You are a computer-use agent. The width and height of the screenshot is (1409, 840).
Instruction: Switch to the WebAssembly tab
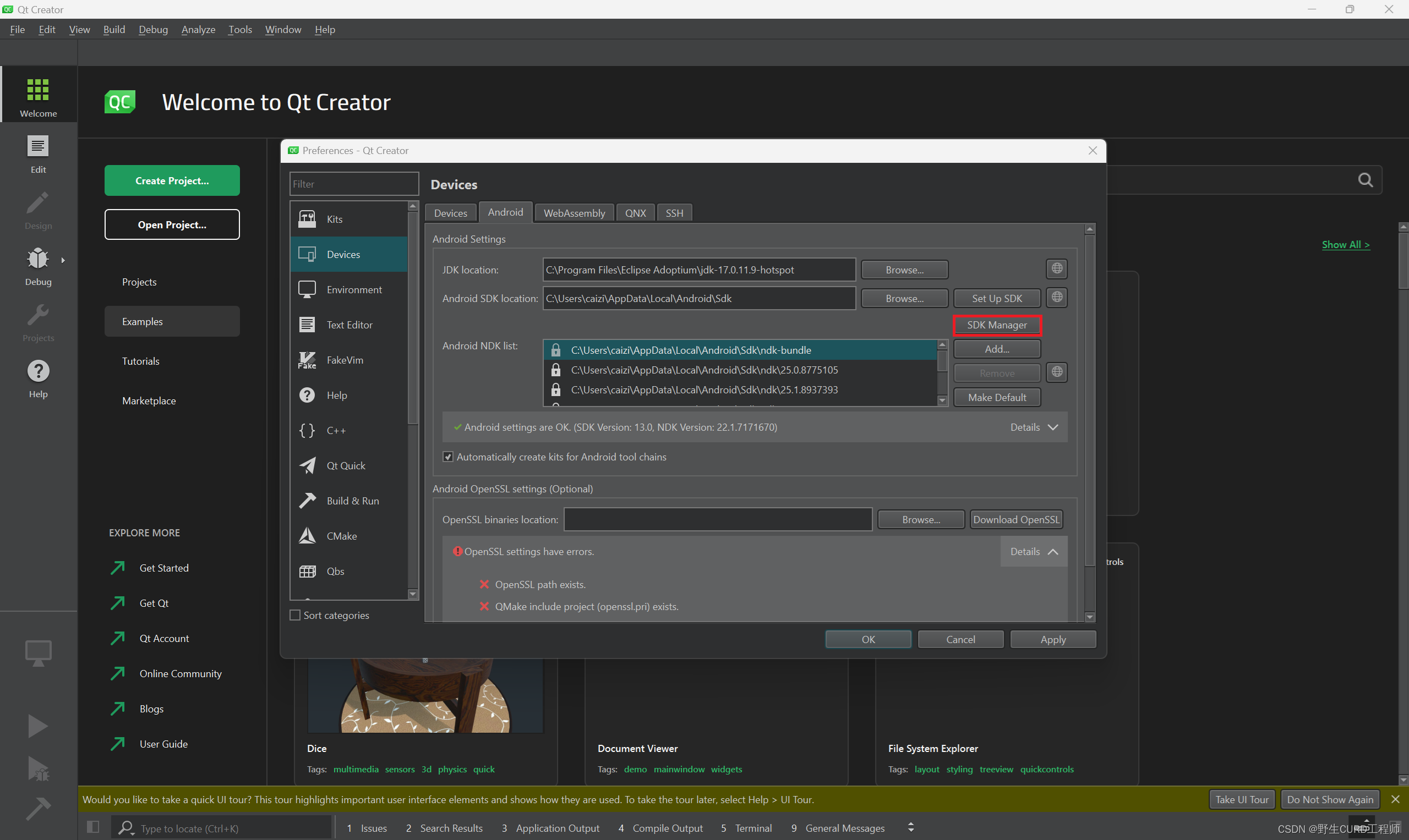(x=574, y=213)
